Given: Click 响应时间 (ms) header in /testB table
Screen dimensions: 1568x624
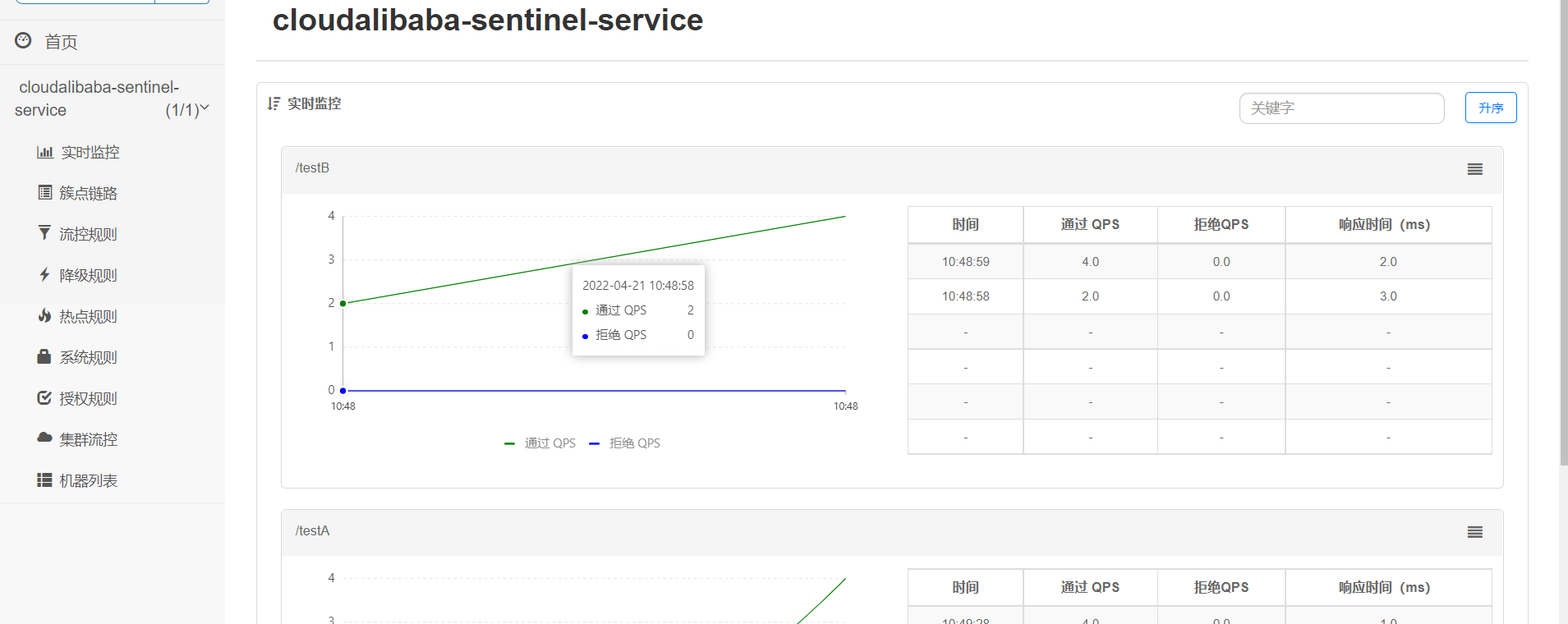Looking at the screenshot, I should pos(1388,224).
